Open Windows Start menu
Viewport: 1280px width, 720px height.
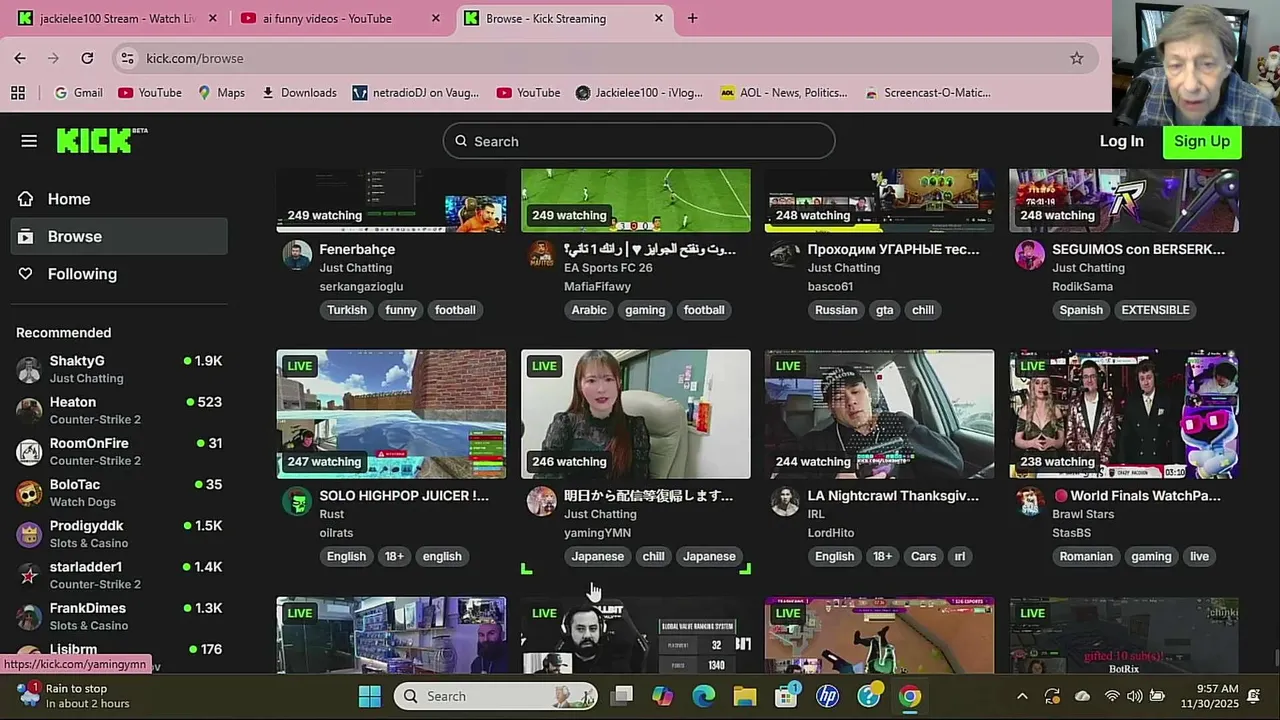(x=369, y=696)
